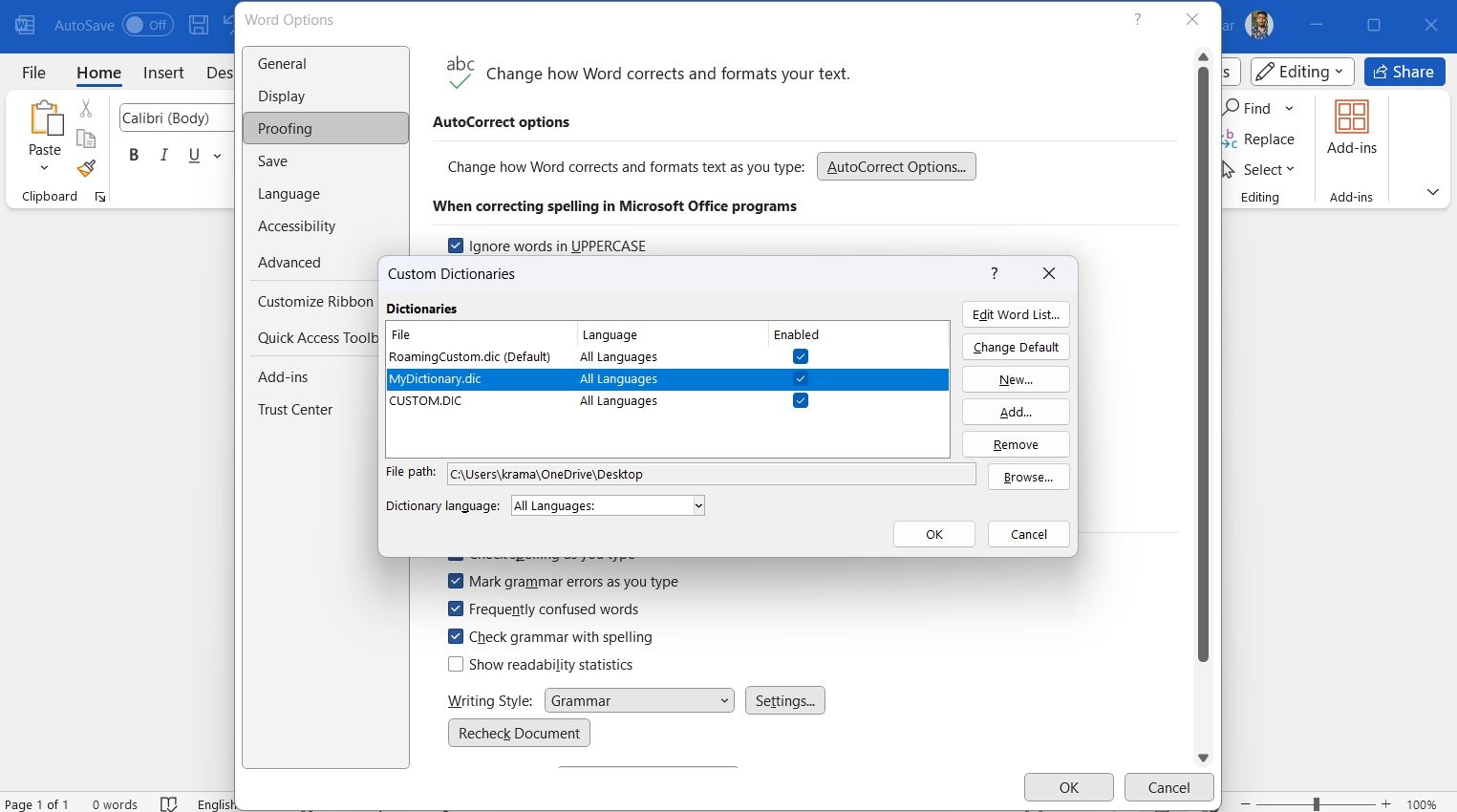Click the Save disk icon in title bar
The height and width of the screenshot is (812, 1457).
click(199, 25)
